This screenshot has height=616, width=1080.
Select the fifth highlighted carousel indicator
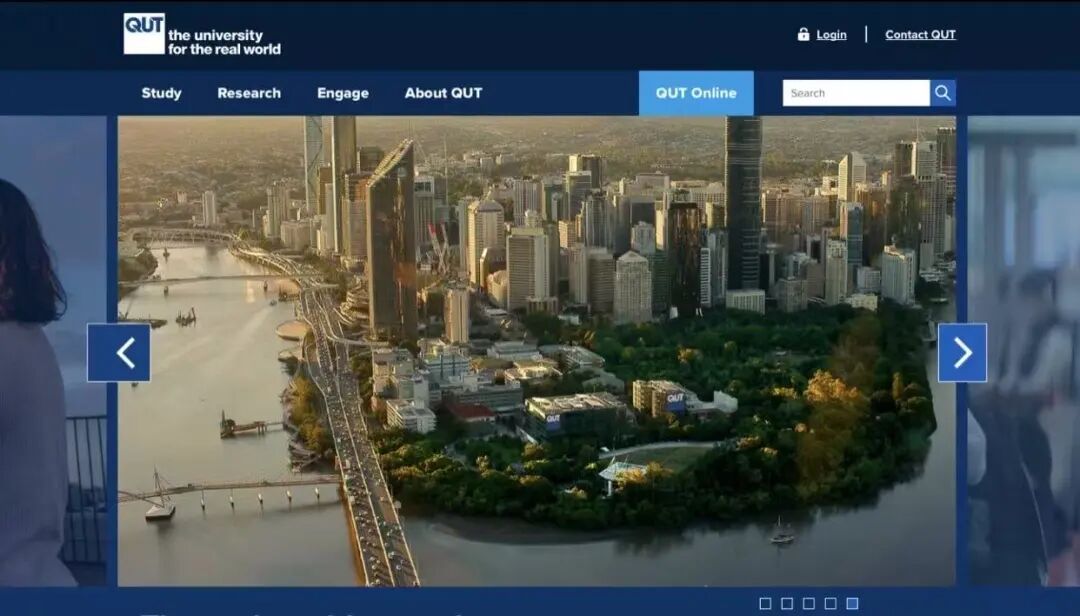(852, 603)
